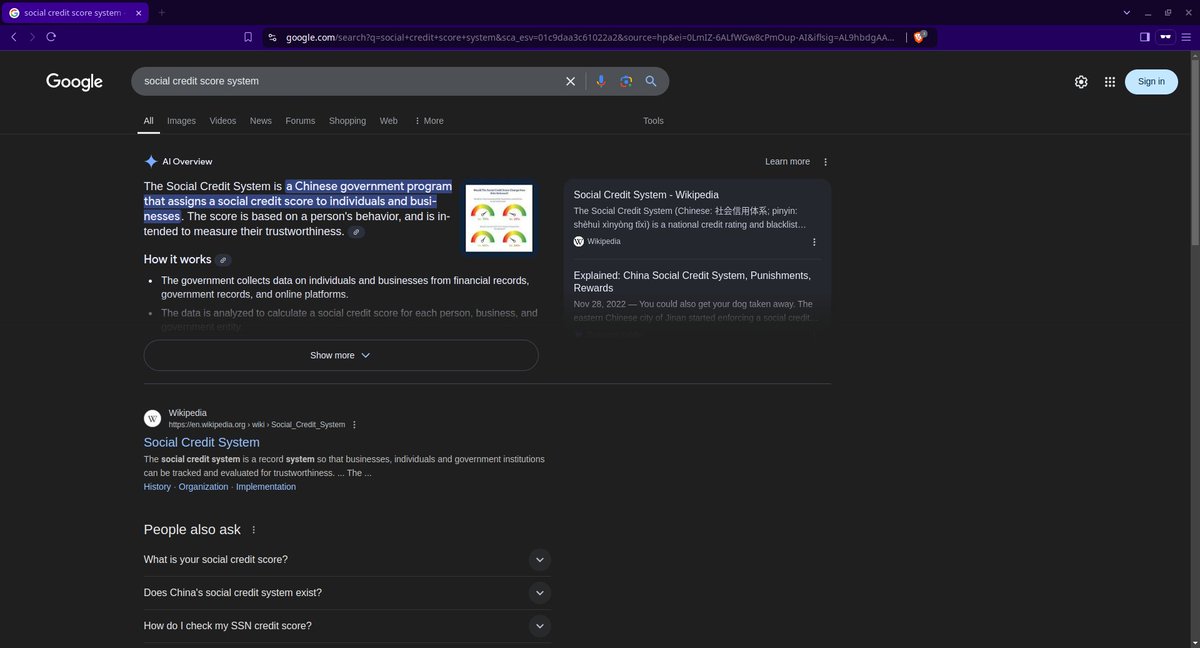
Task: Switch to the Images tab
Action: click(x=181, y=121)
